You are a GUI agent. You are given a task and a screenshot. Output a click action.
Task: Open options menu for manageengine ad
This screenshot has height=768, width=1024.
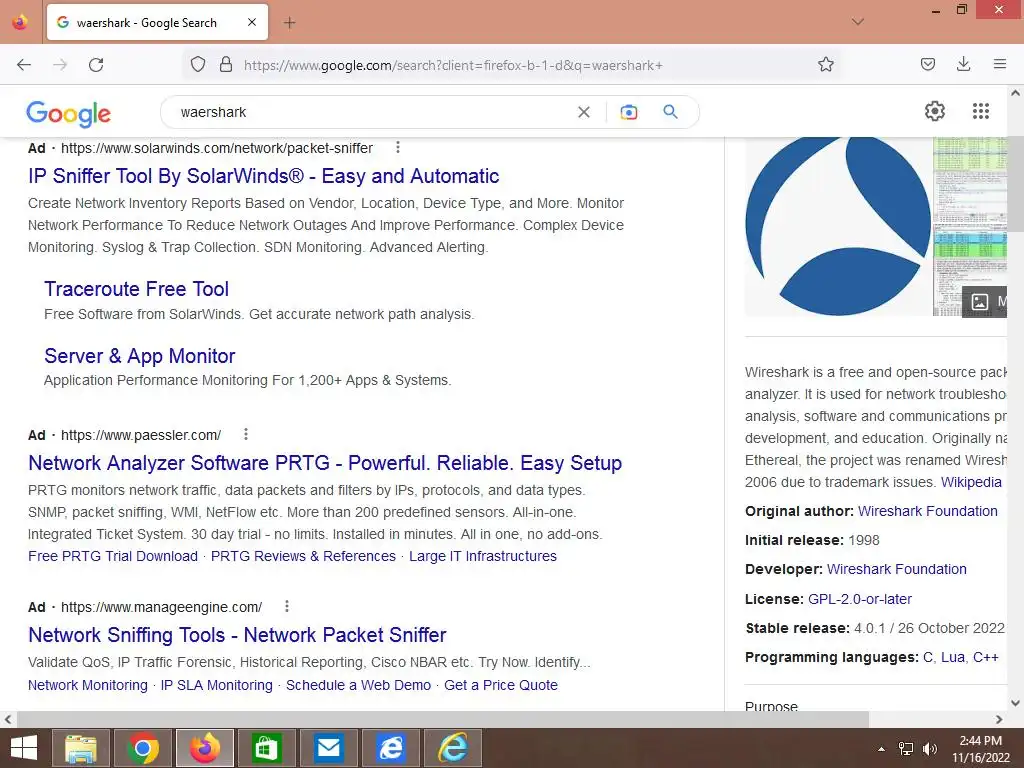click(287, 607)
